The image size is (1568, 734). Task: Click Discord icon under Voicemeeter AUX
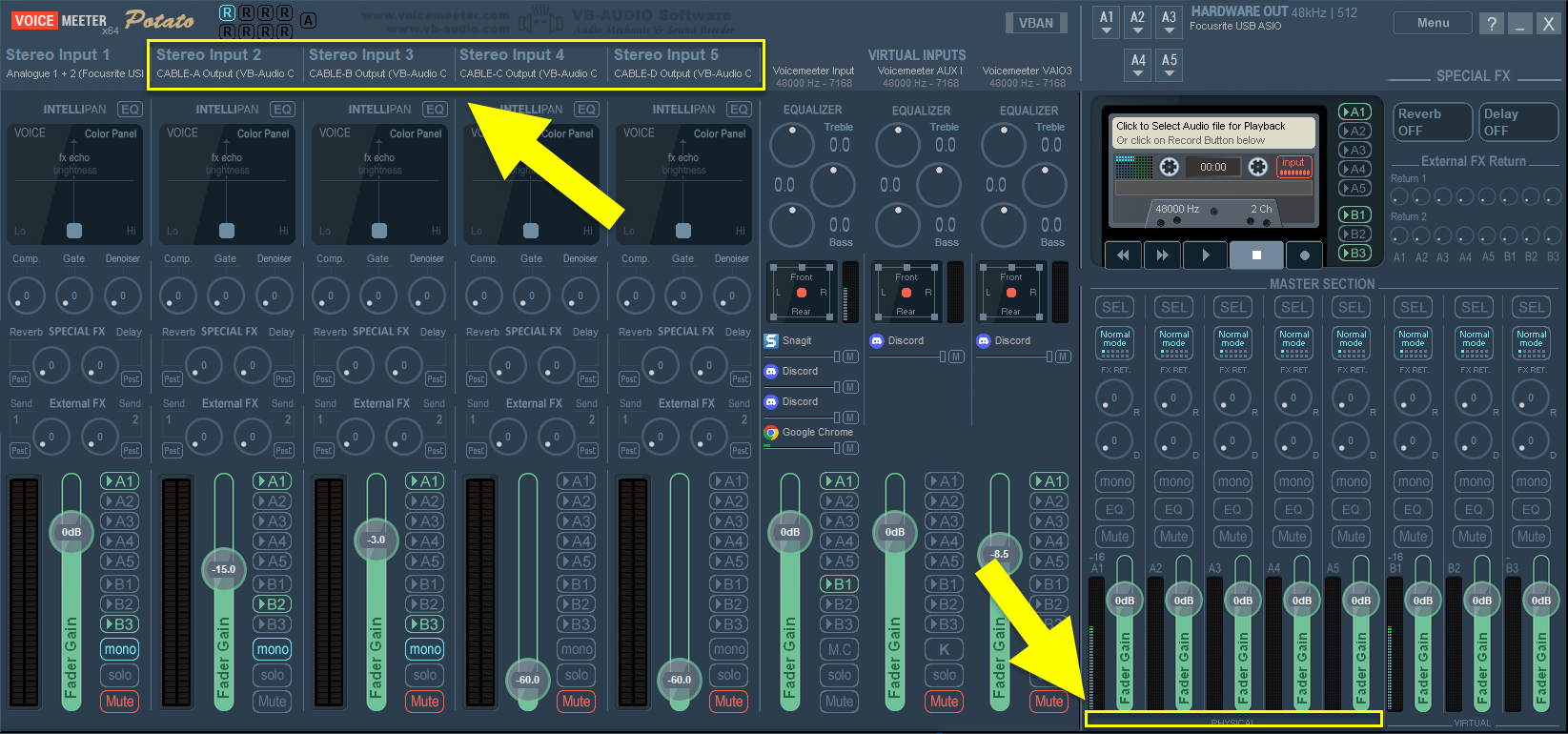(x=877, y=340)
